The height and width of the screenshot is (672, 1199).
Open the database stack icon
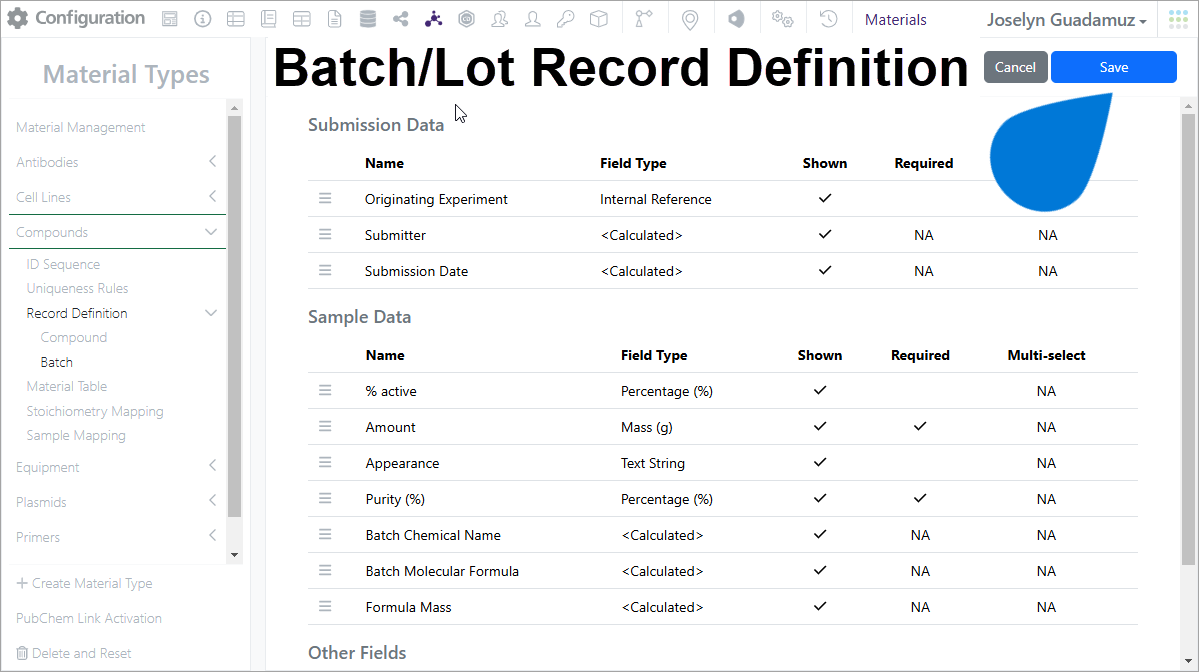coord(368,19)
